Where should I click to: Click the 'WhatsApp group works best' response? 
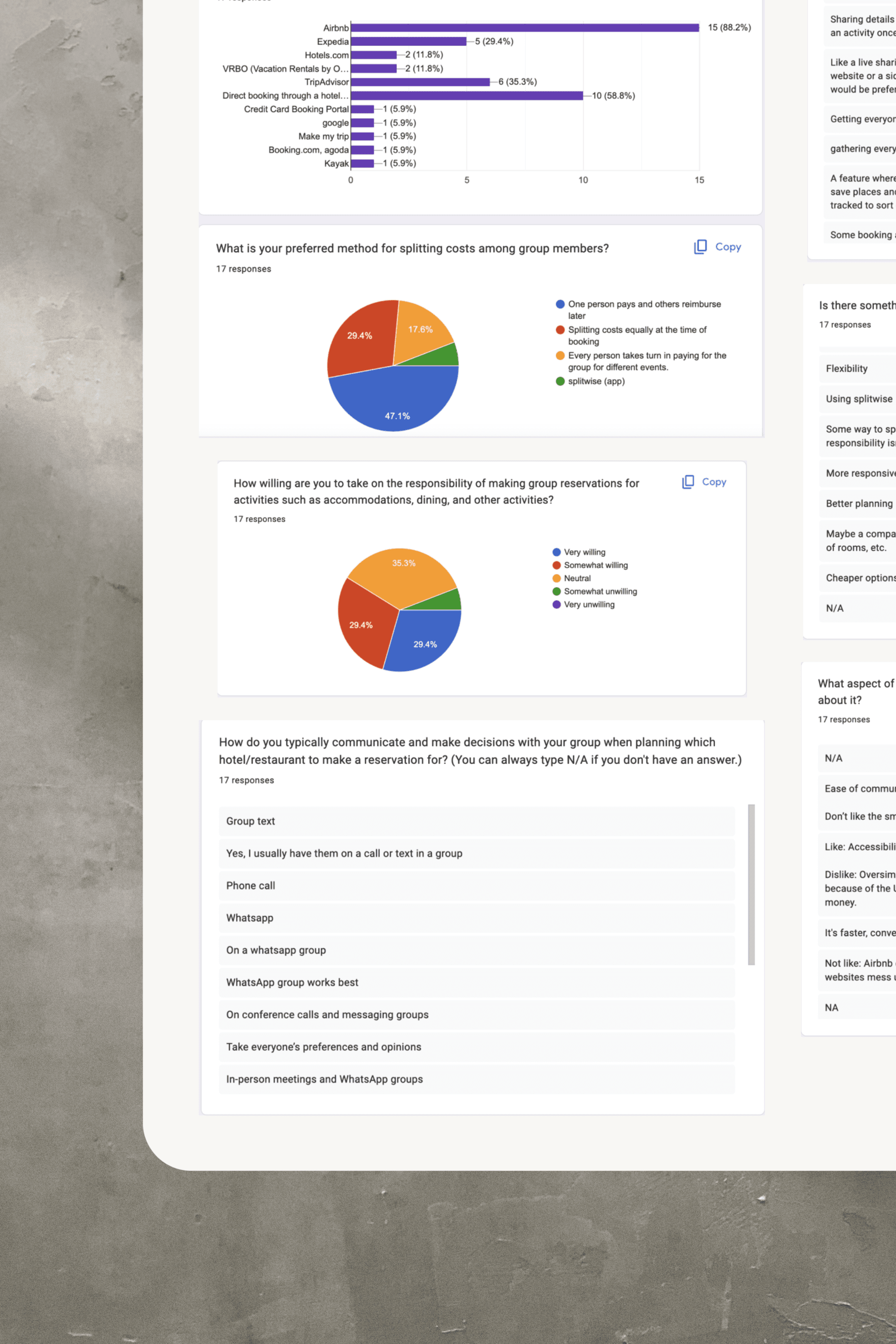click(x=292, y=982)
